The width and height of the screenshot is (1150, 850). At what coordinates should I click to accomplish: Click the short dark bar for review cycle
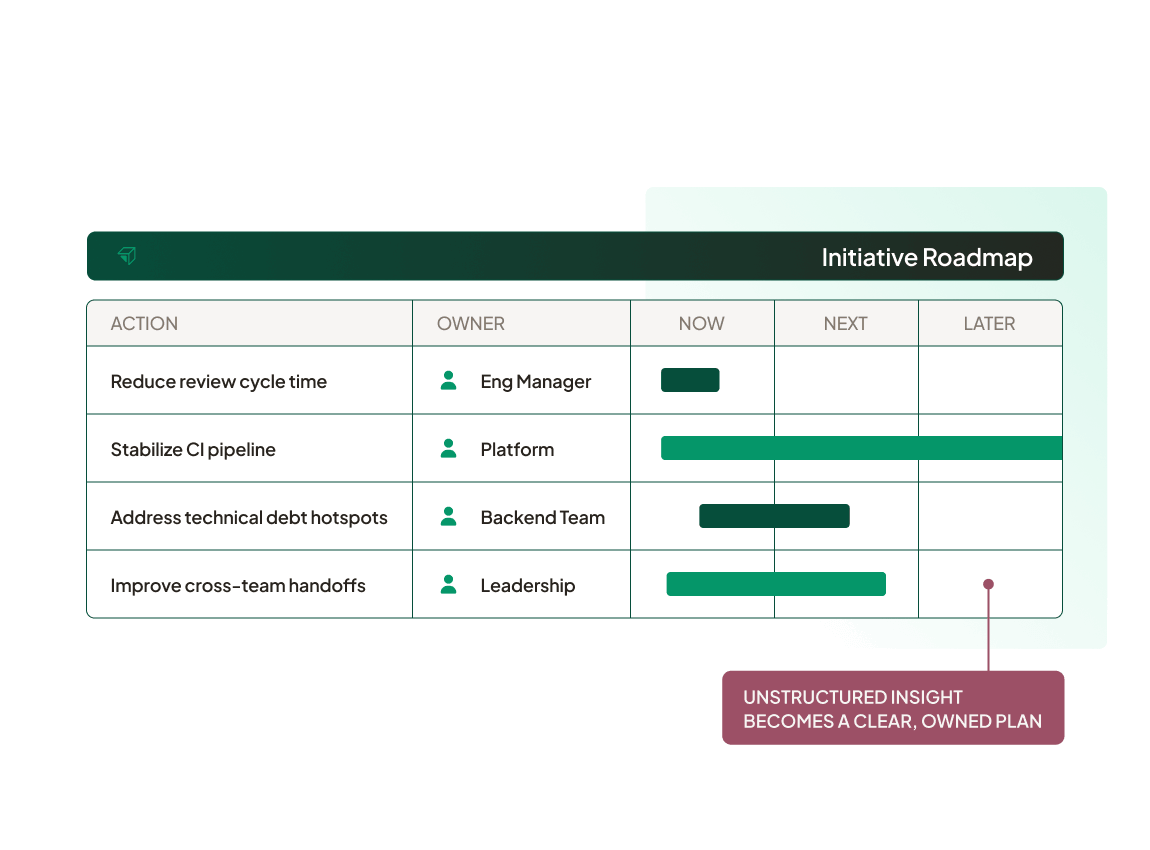[690, 380]
